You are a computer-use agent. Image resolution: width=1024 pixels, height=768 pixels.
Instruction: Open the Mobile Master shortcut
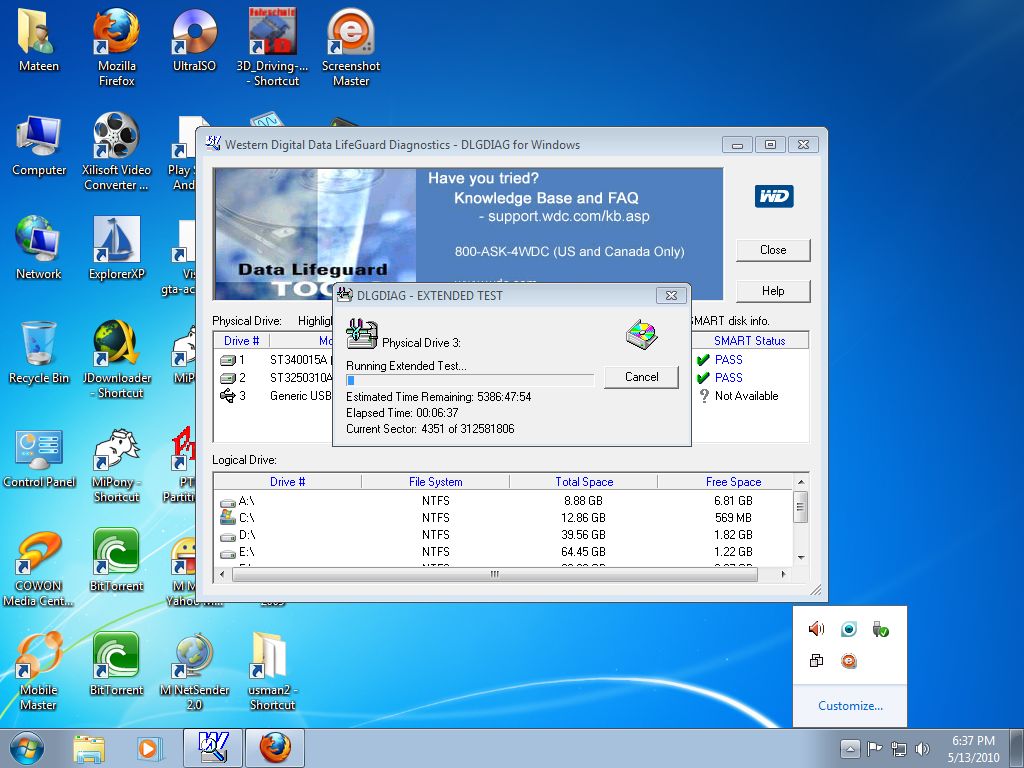click(38, 671)
